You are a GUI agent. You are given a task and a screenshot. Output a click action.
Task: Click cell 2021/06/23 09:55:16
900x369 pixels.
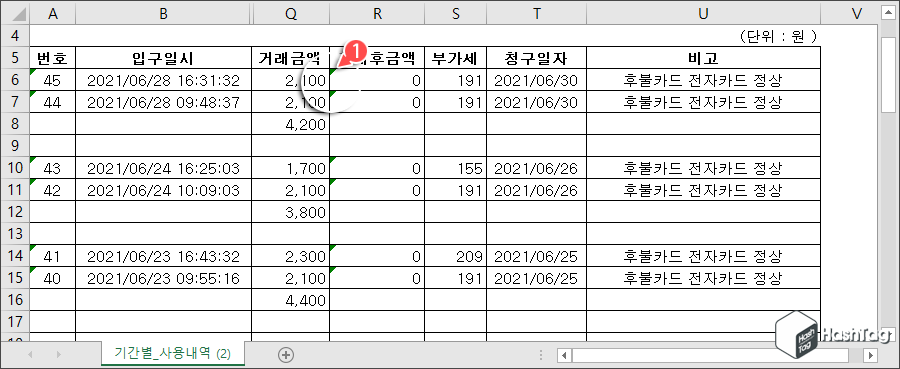pos(164,278)
